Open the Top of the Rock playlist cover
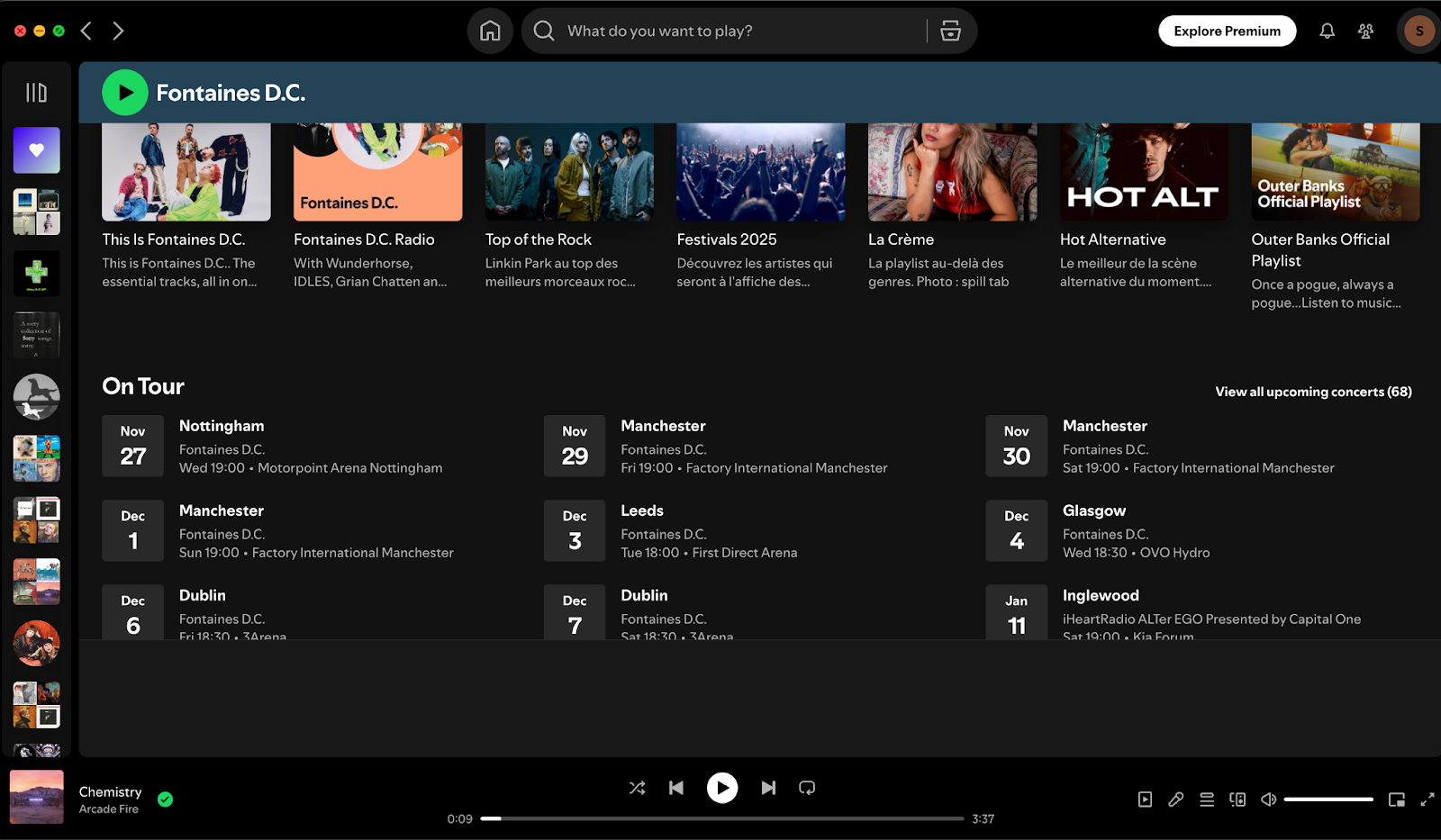 569,172
